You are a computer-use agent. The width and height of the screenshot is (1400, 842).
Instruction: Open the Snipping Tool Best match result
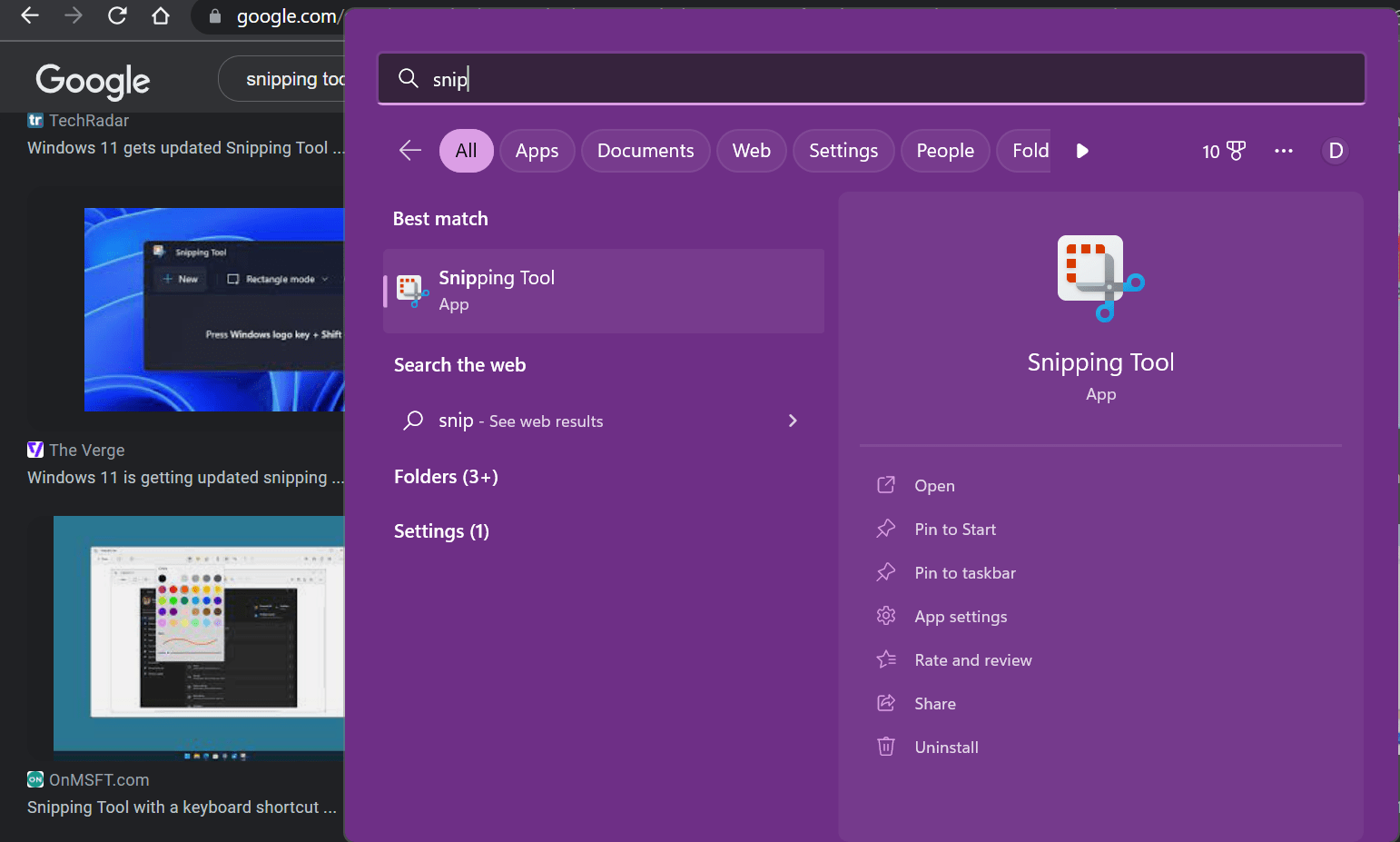point(604,291)
